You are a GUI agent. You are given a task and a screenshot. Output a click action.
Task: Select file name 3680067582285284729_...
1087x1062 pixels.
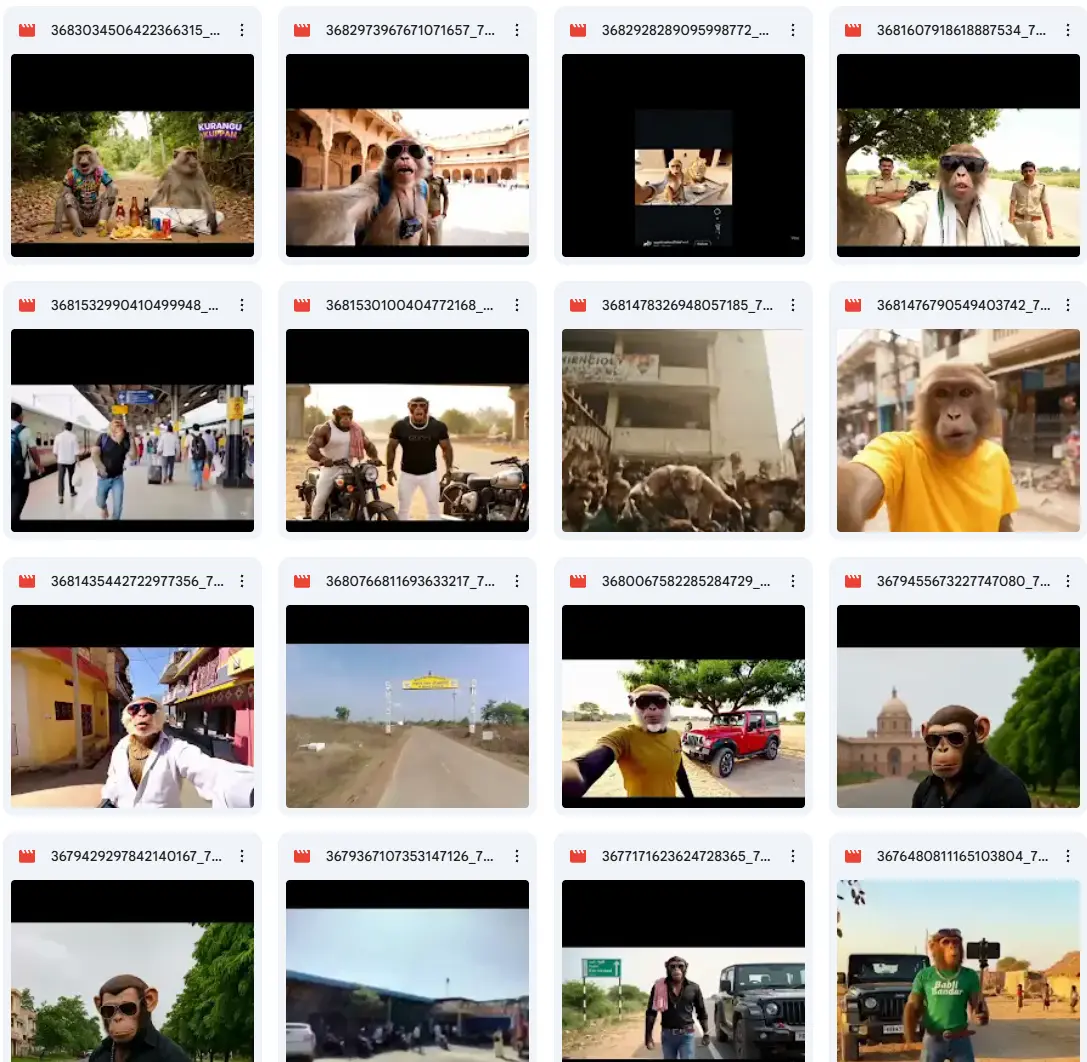[x=686, y=581]
